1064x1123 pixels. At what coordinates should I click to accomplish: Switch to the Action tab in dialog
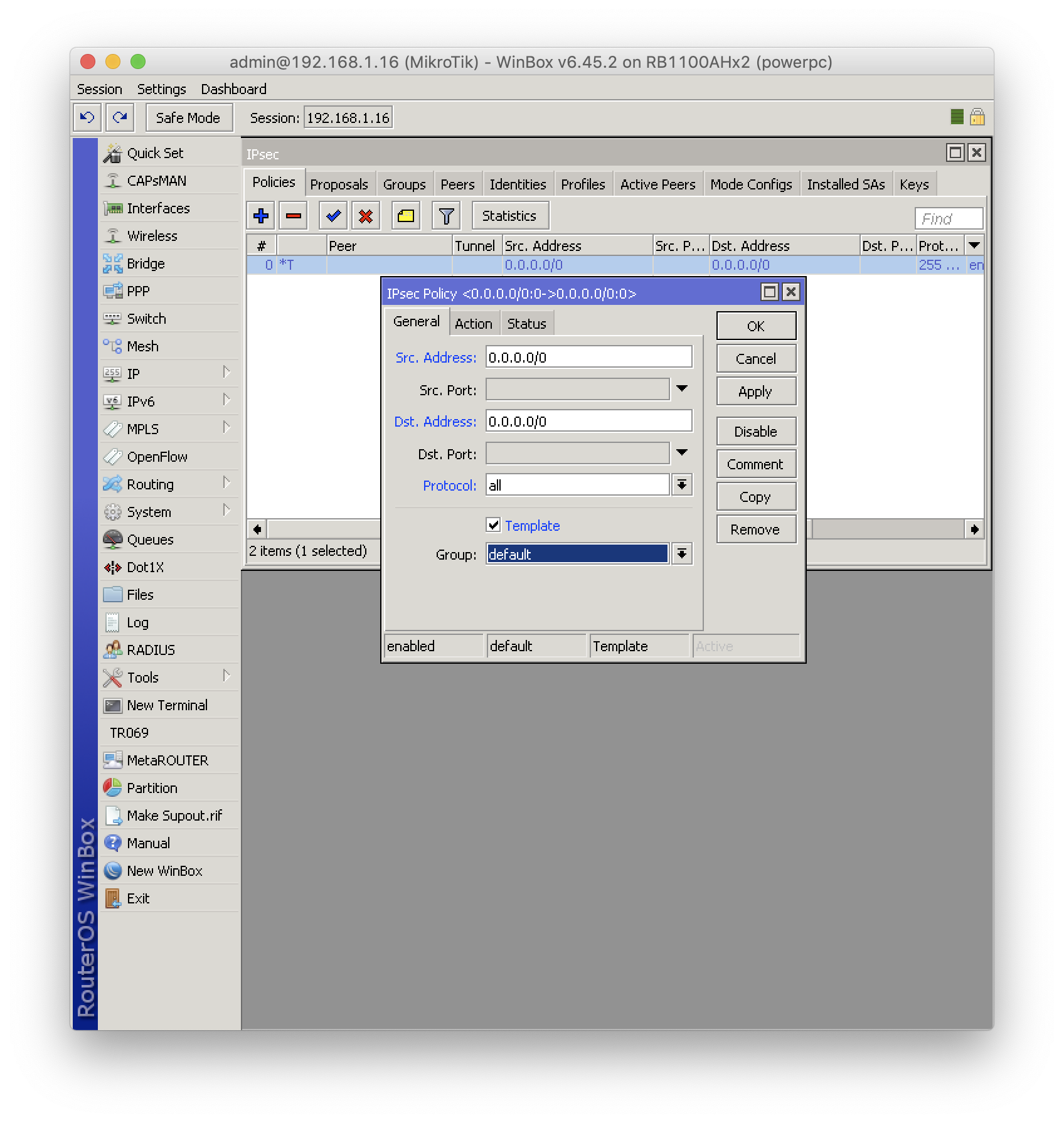473,324
